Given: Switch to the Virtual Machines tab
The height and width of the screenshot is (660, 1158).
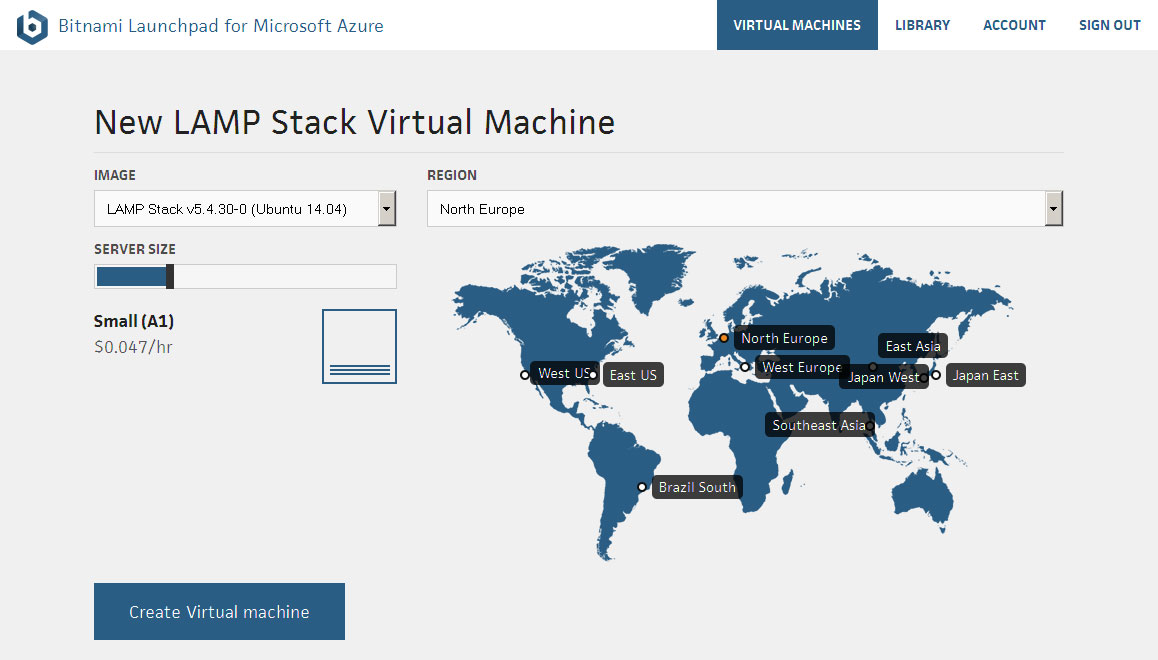Looking at the screenshot, I should (797, 25).
